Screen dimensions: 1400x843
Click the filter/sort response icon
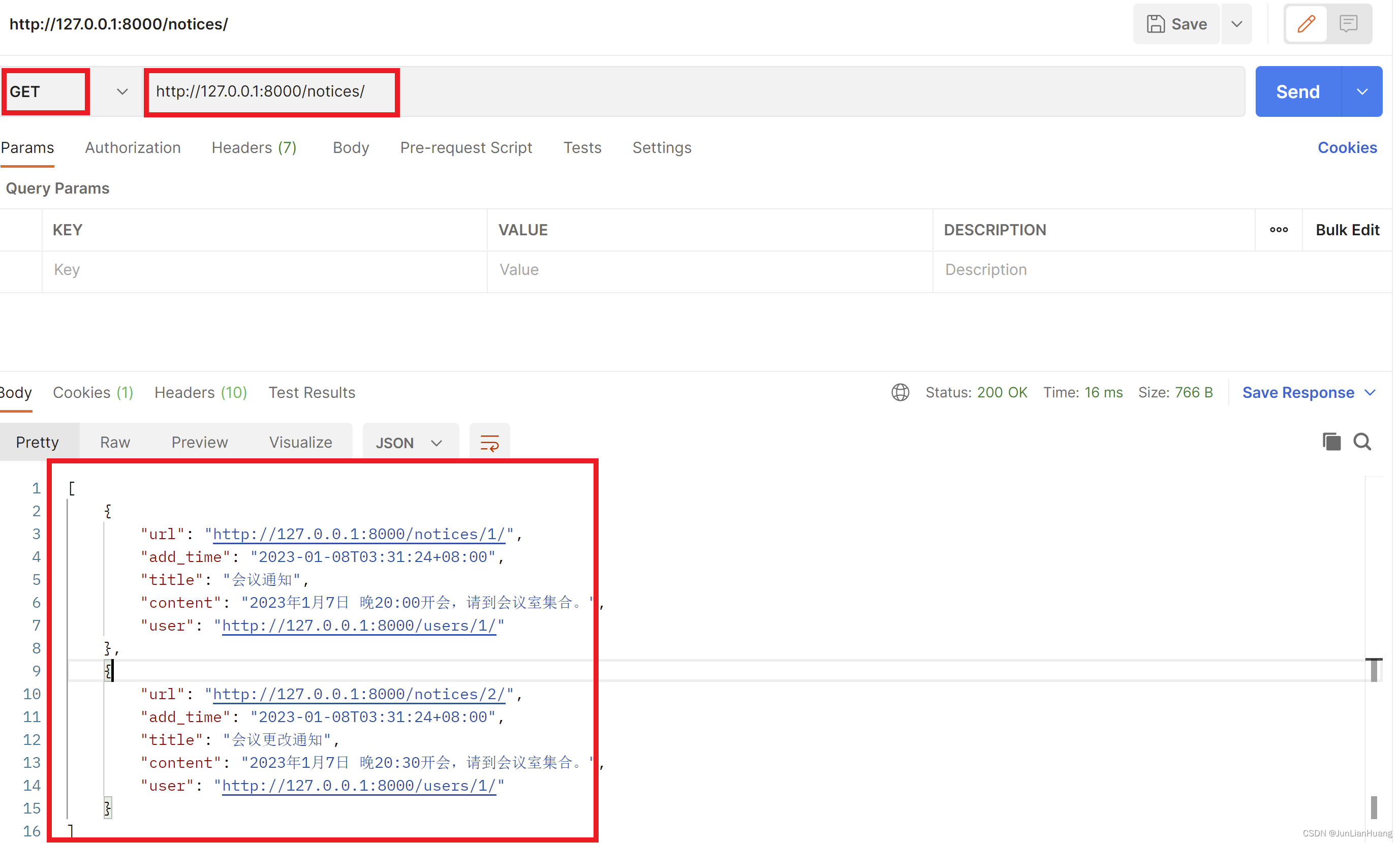coord(490,441)
